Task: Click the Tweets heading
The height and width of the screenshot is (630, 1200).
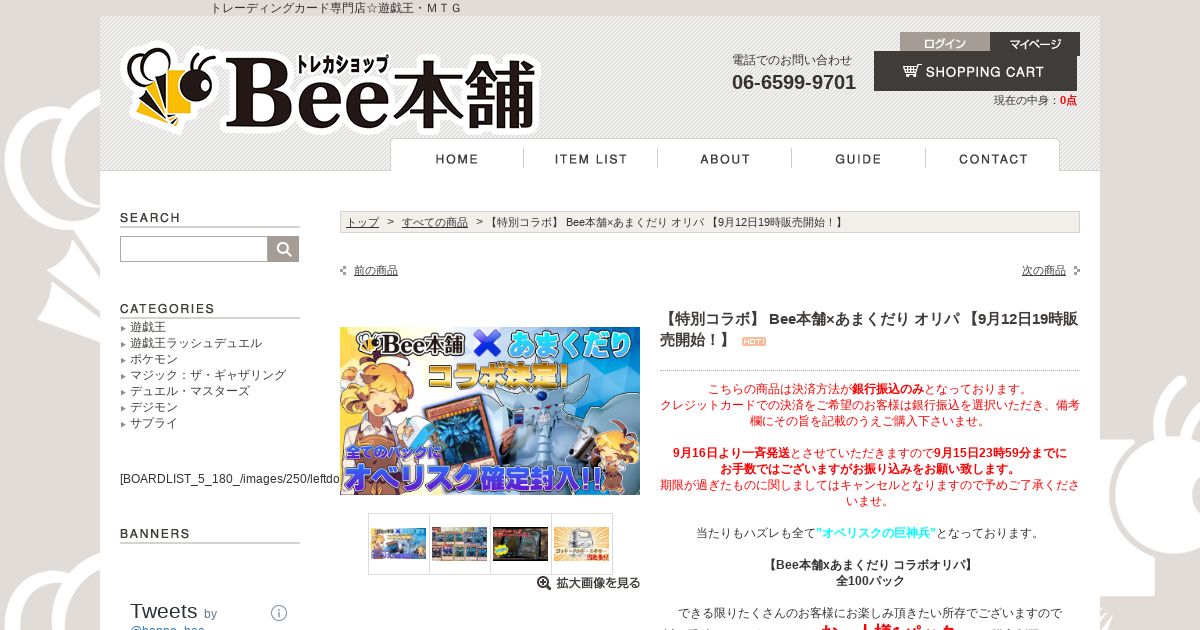Action: pyautogui.click(x=164, y=611)
